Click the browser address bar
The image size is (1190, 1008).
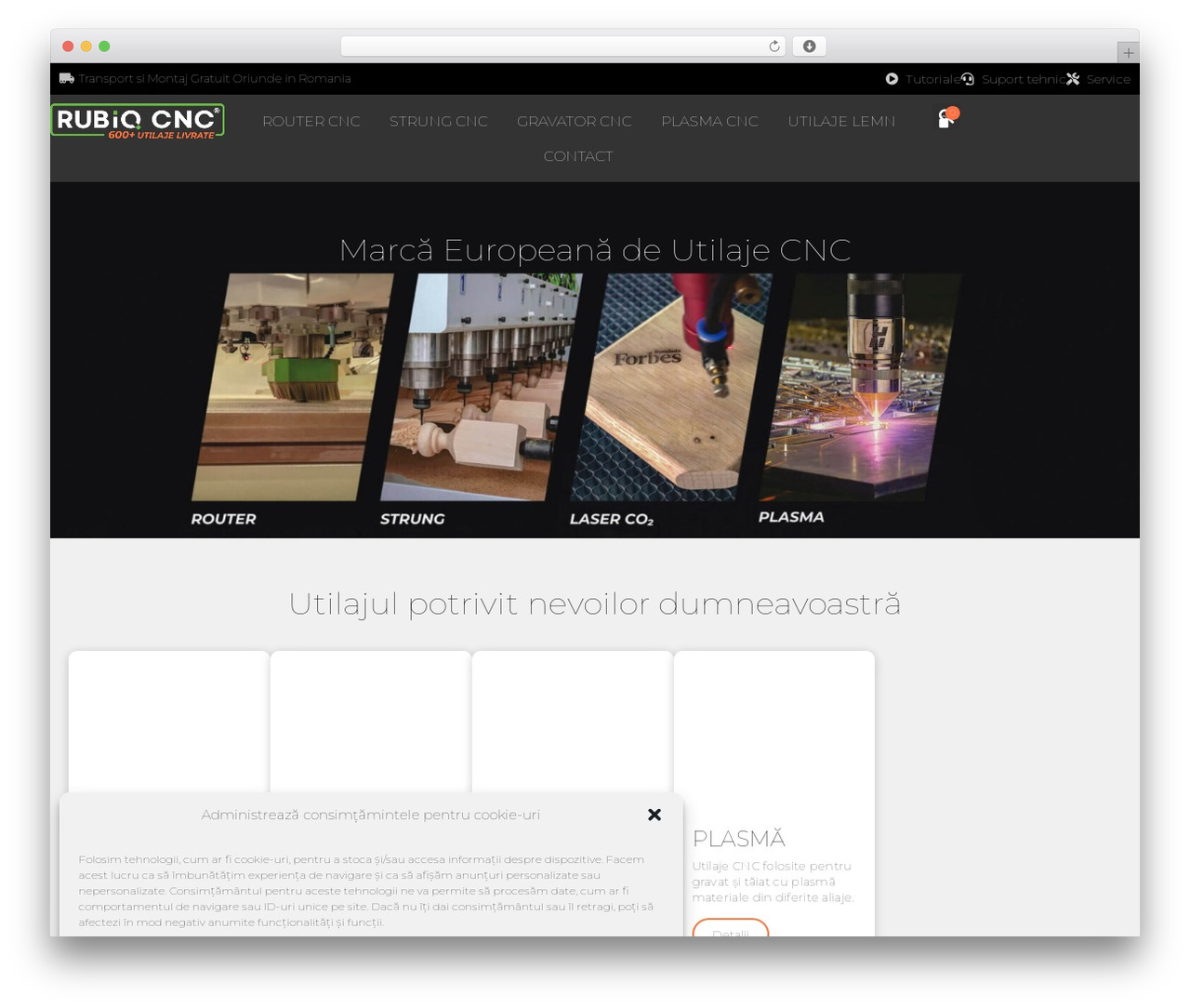coord(563,46)
